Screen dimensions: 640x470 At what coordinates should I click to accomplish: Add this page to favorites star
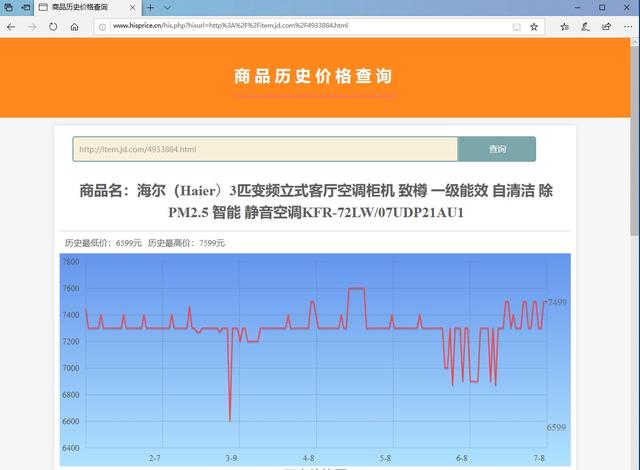(534, 27)
